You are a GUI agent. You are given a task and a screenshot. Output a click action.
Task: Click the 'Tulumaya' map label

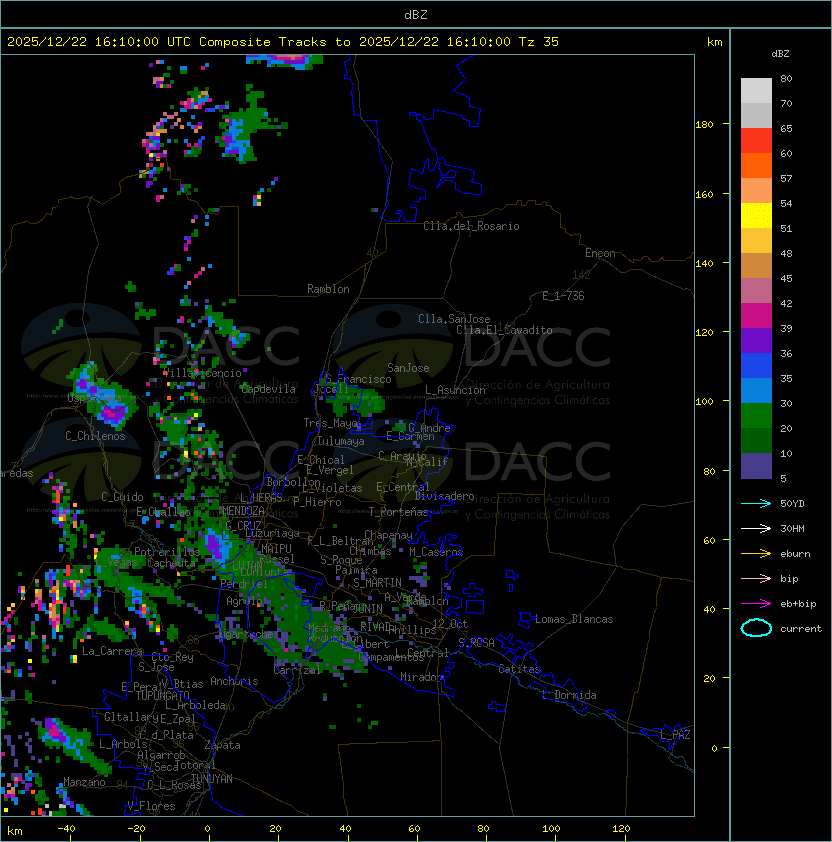tap(341, 441)
